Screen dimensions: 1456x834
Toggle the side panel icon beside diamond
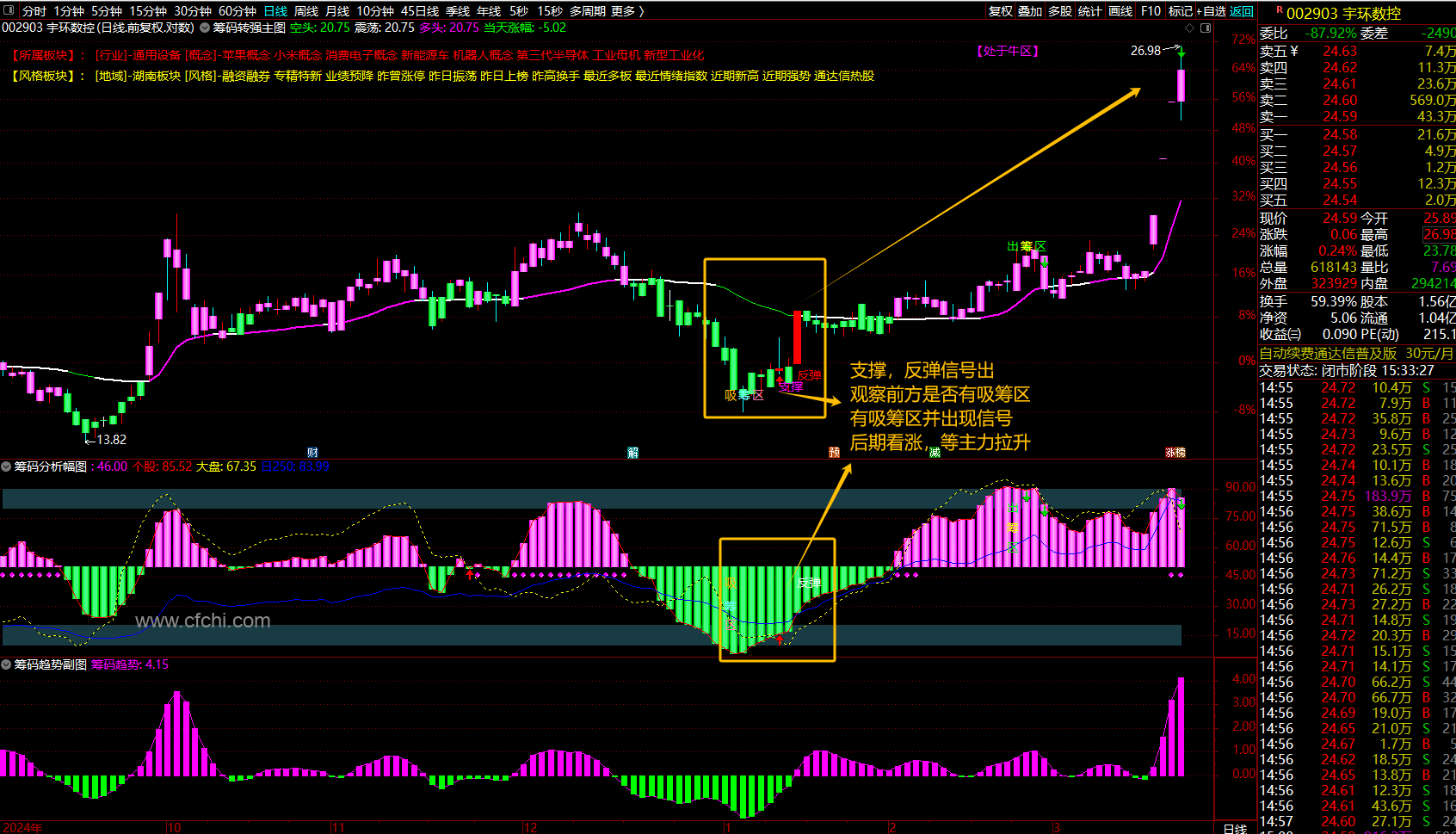[1206, 28]
